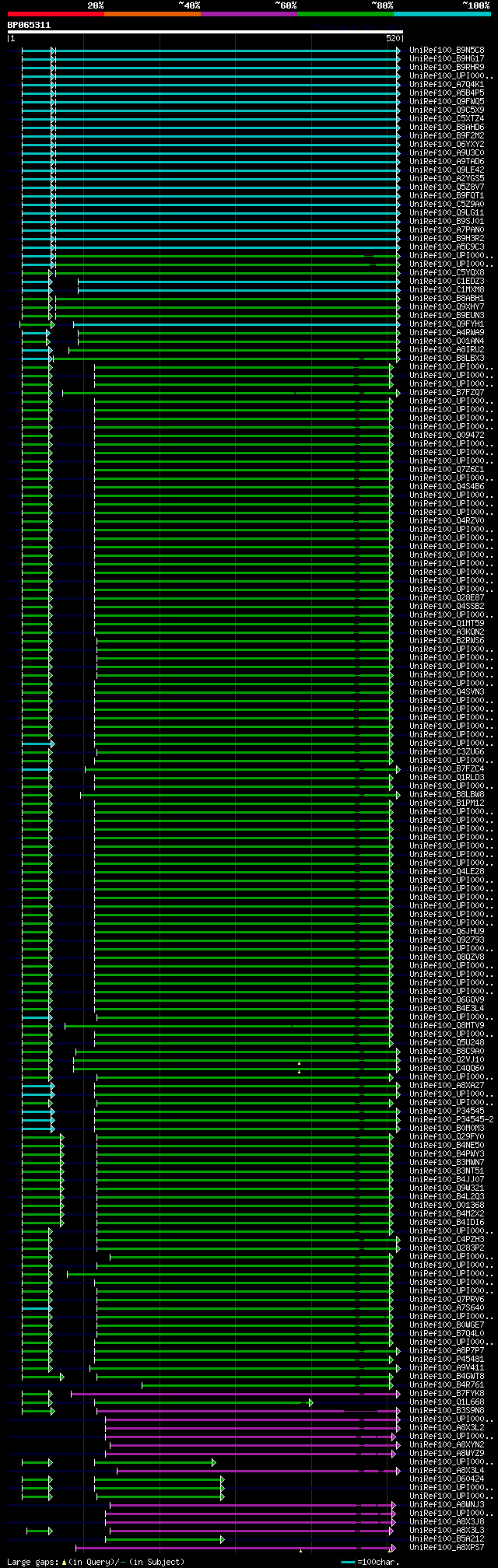Click hit label UniRef100_A4RWA9
The image size is (498, 1568).
pyautogui.click(x=447, y=333)
